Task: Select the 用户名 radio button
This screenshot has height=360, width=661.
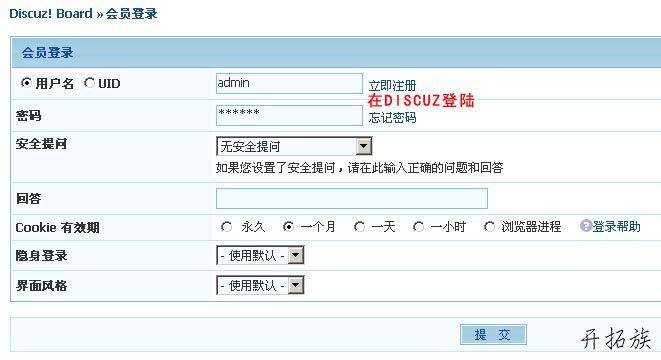Action: coord(26,83)
